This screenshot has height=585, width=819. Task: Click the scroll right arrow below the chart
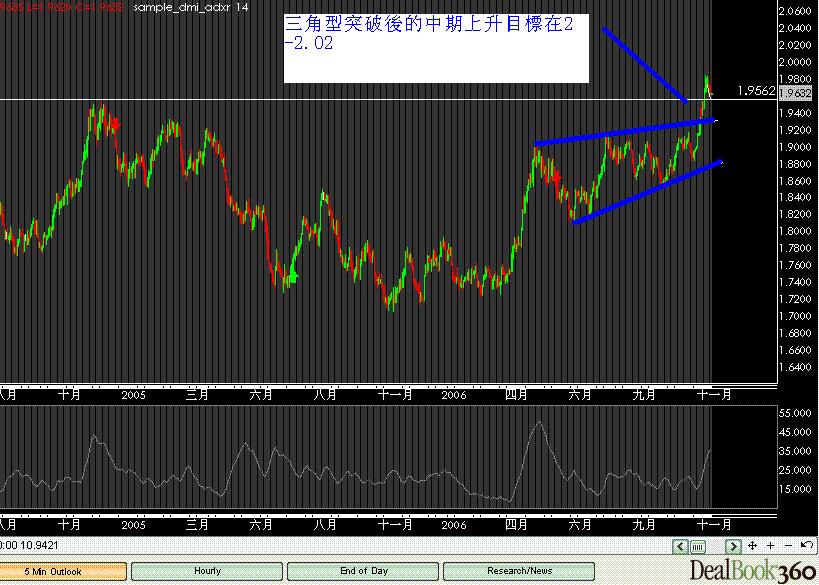pos(733,546)
